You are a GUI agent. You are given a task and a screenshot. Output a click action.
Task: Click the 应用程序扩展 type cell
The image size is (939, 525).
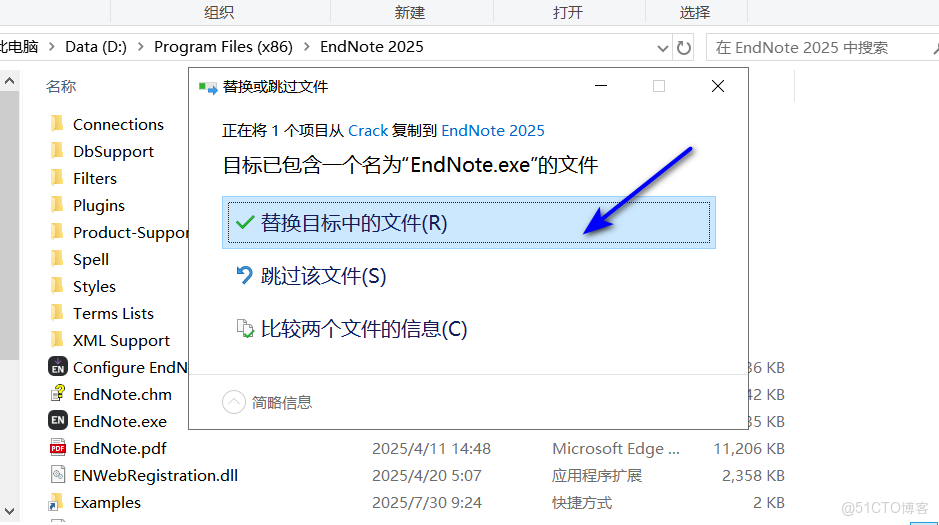[x=596, y=475]
